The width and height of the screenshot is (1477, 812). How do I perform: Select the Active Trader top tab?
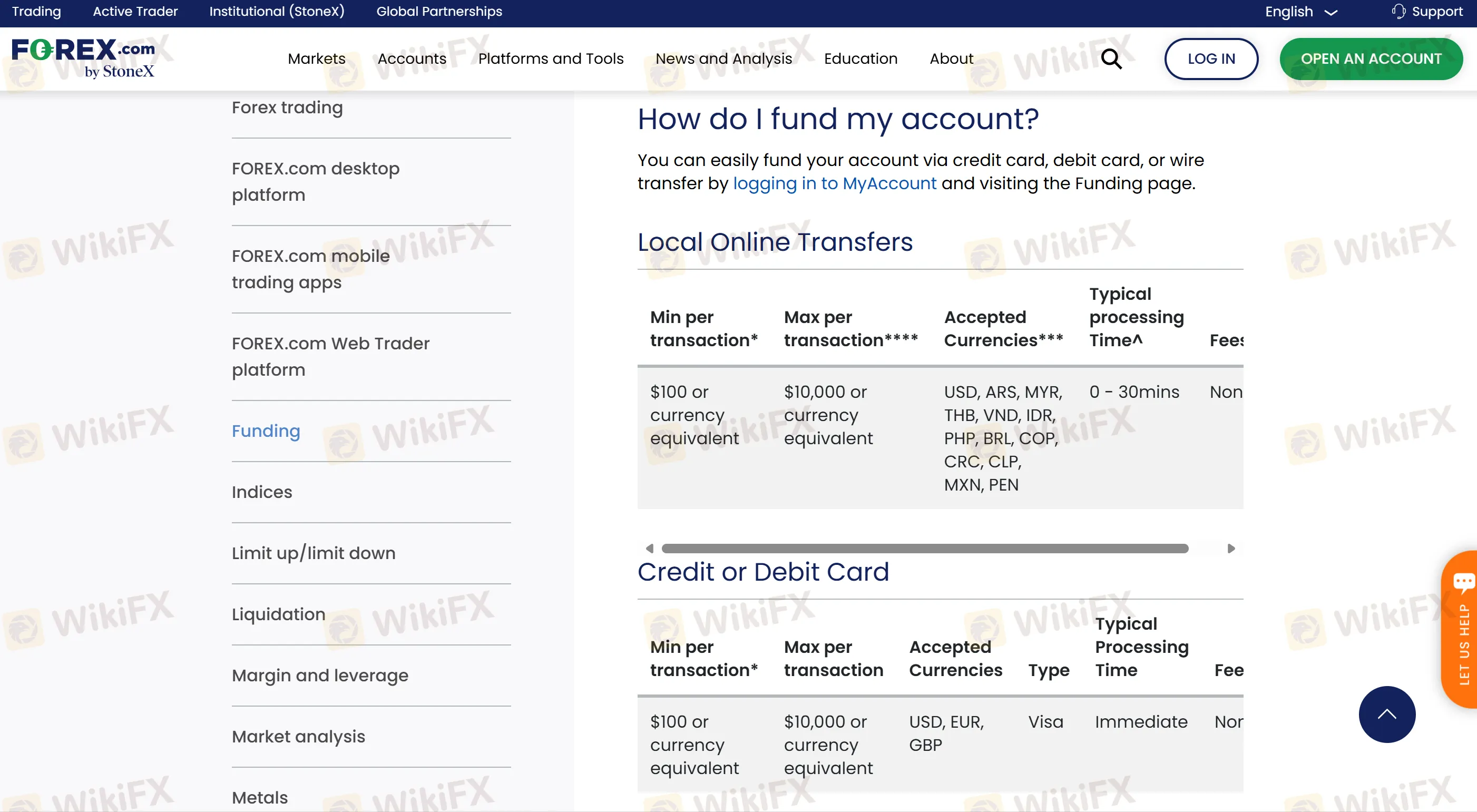(x=135, y=12)
